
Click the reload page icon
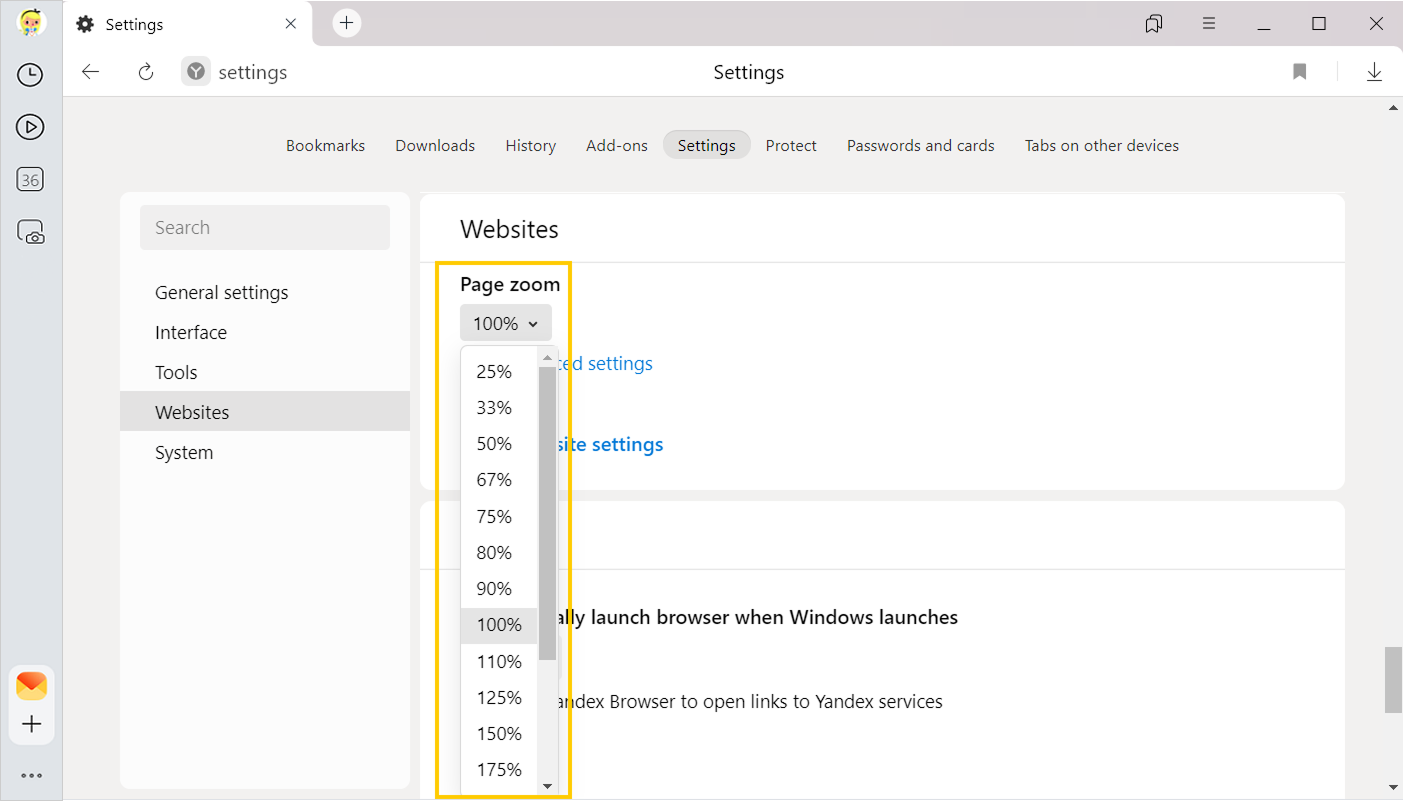tap(146, 72)
